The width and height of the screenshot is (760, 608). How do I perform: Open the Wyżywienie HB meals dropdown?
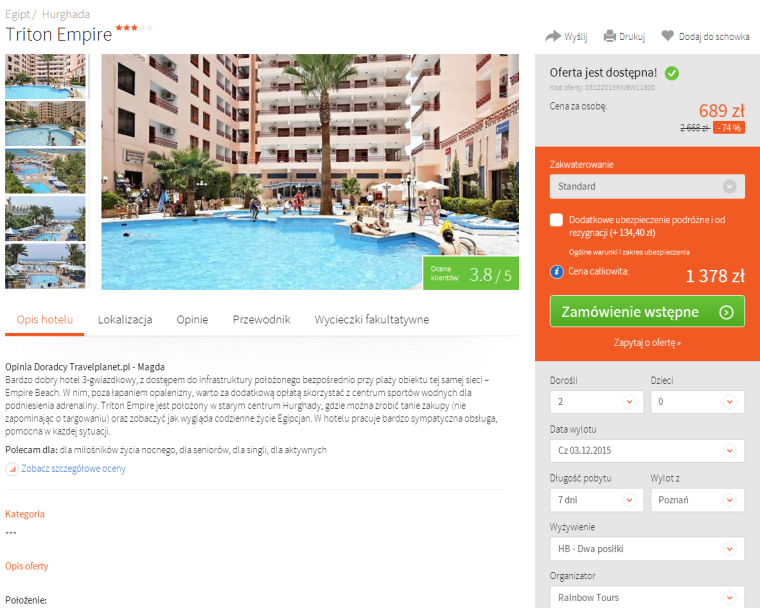pyautogui.click(x=647, y=549)
